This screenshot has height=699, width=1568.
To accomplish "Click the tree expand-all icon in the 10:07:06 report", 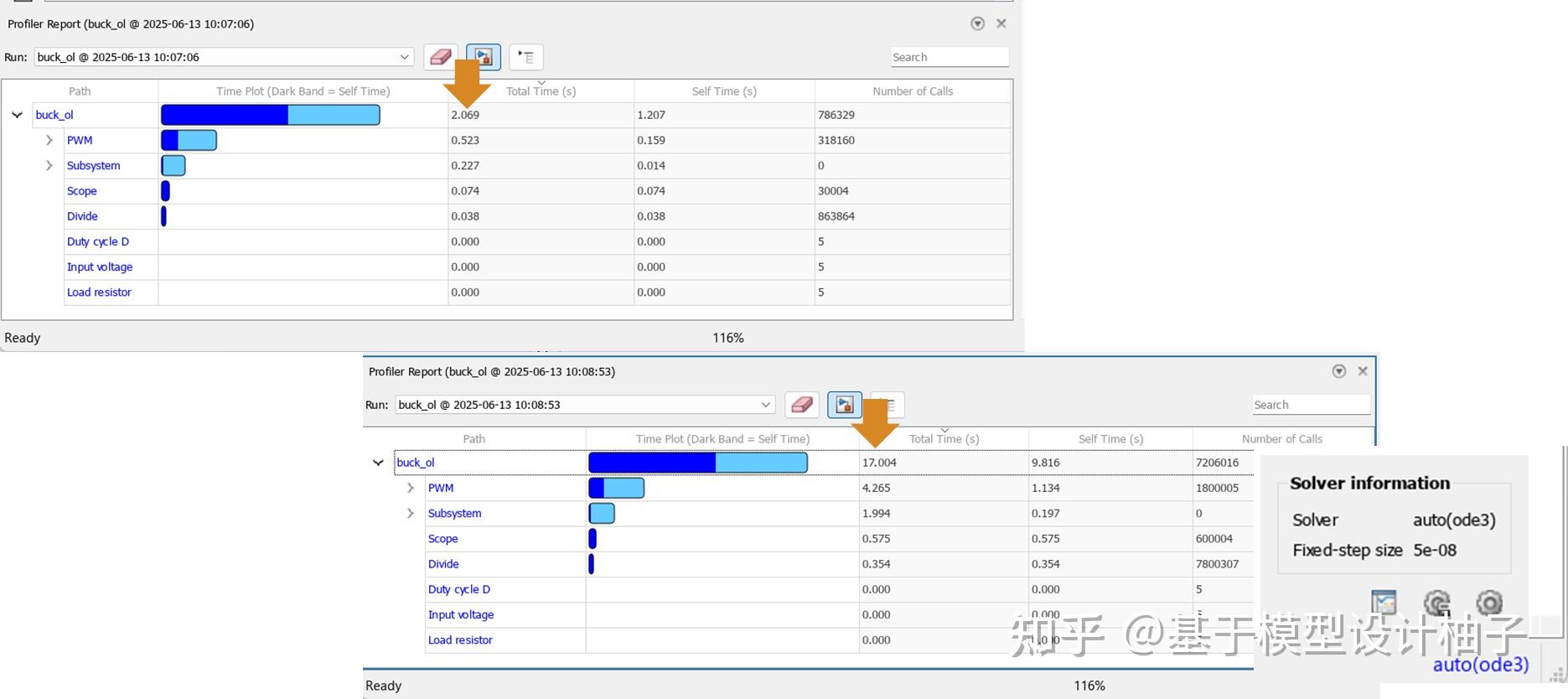I will click(x=526, y=57).
